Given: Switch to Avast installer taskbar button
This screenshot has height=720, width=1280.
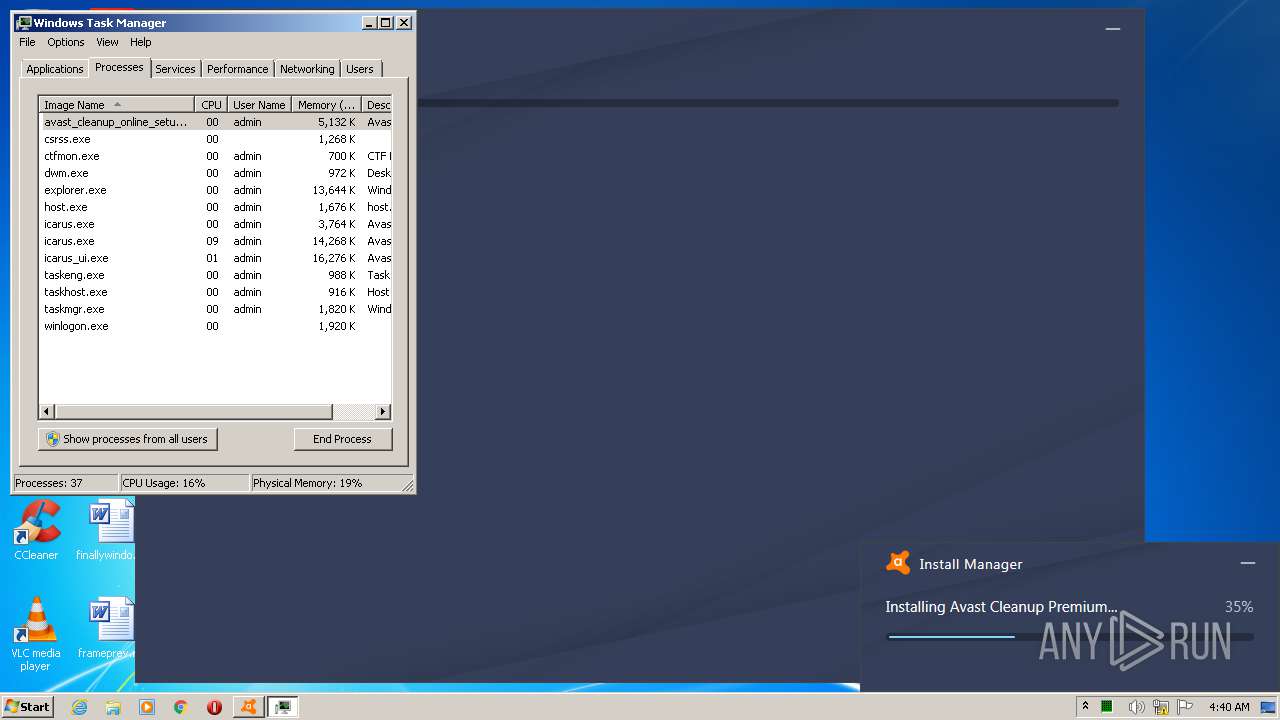Looking at the screenshot, I should [x=248, y=707].
